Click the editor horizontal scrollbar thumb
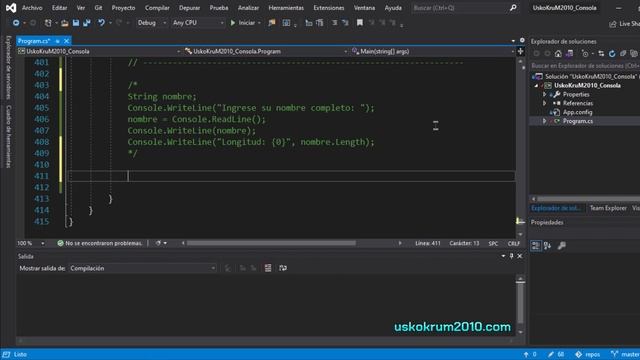The width and height of the screenshot is (640, 360). [x=271, y=243]
